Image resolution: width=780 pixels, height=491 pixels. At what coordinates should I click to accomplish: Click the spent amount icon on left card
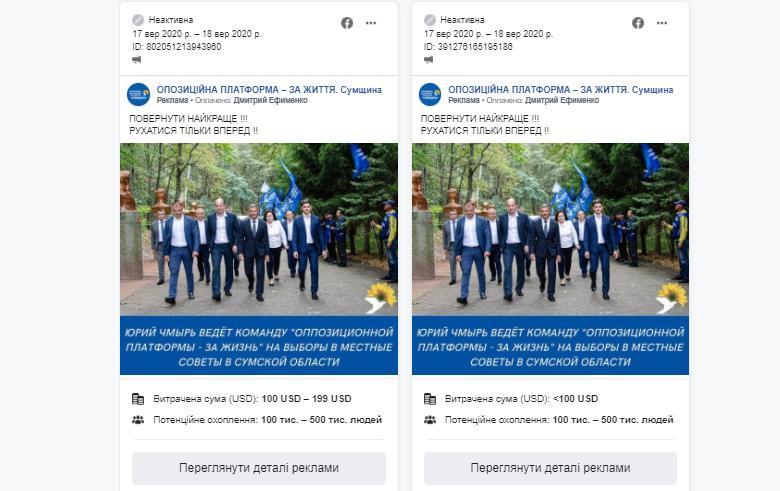pyautogui.click(x=138, y=399)
